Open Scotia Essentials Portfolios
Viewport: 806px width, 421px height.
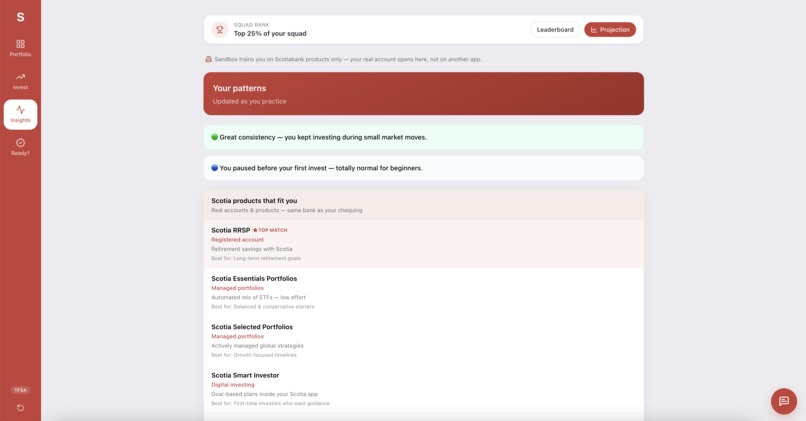(x=424, y=292)
